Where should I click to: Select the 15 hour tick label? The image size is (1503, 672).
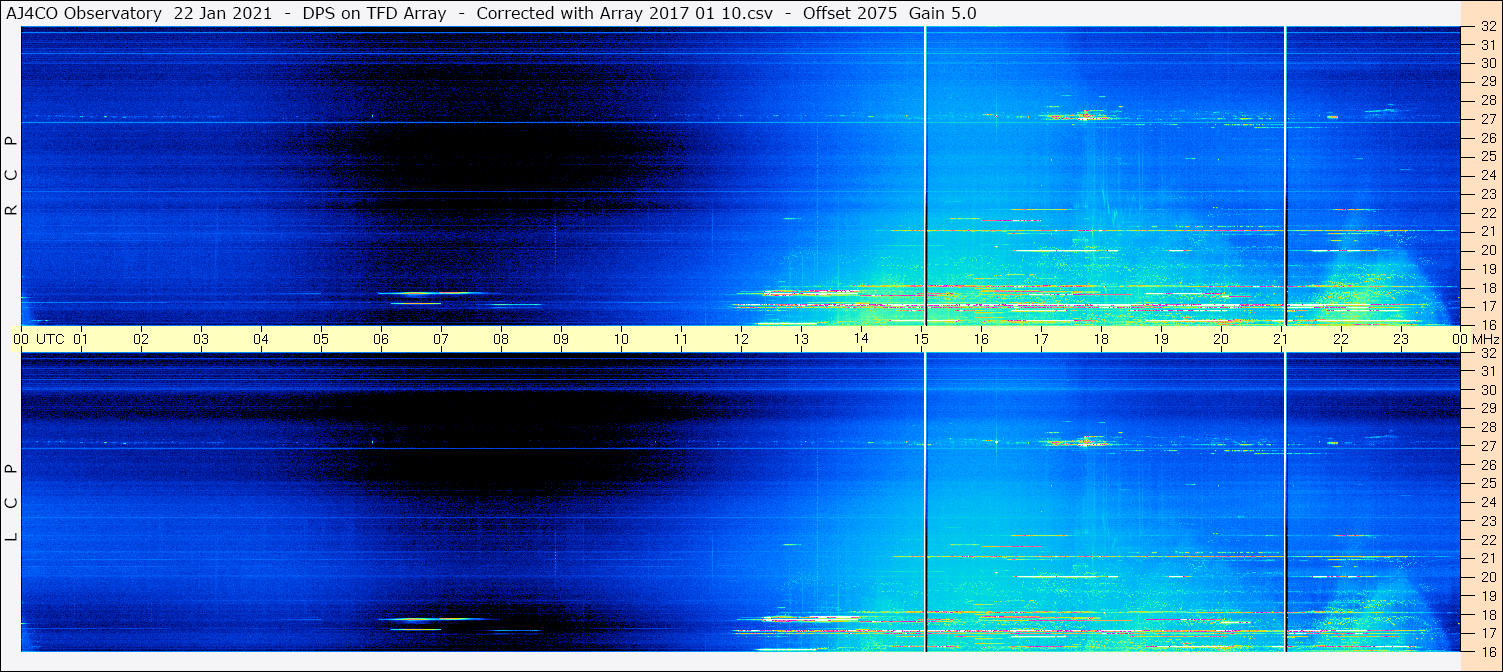(x=921, y=339)
